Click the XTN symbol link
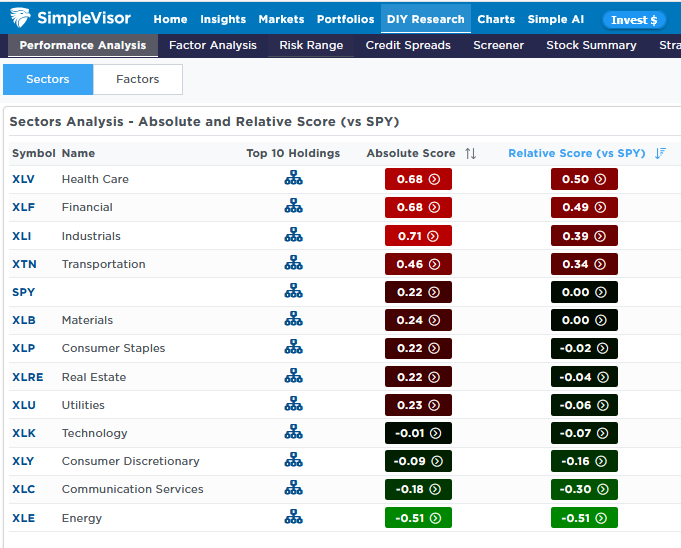Image resolution: width=681 pixels, height=548 pixels. point(24,264)
